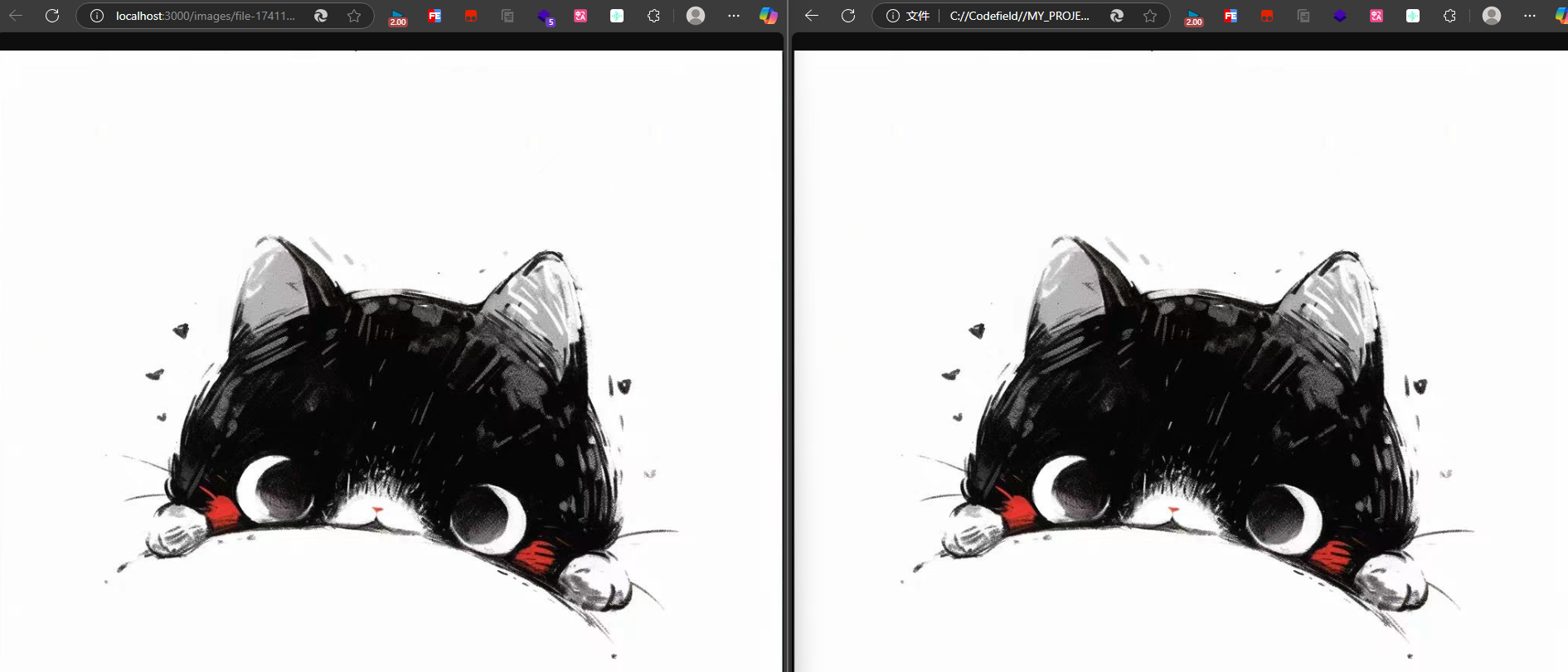Screen dimensions: 1568x672
Task: Launch Copilot in left browser window
Action: pos(769,16)
